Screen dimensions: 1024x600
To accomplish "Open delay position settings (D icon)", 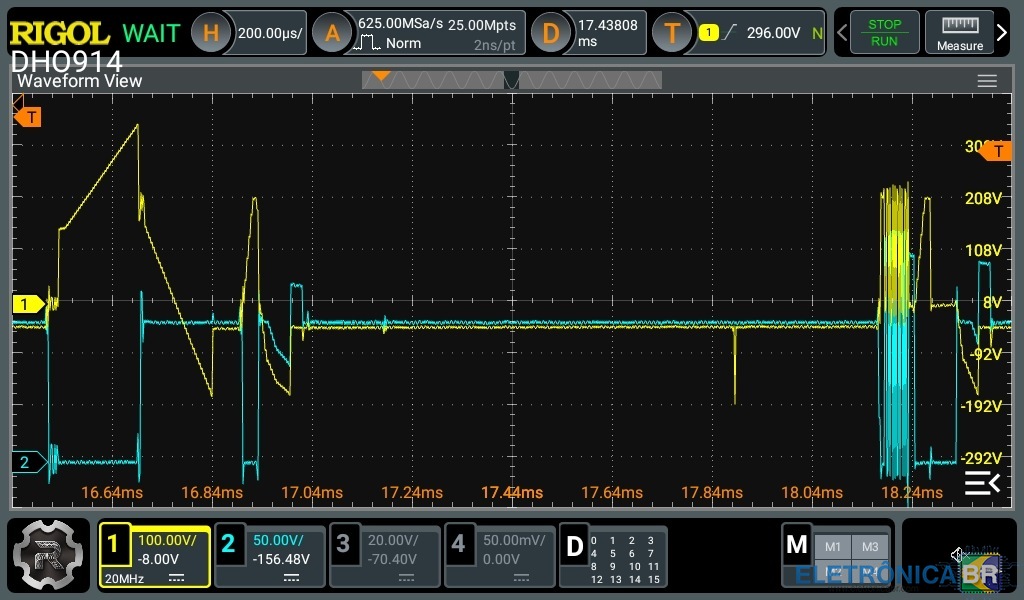I will (550, 33).
